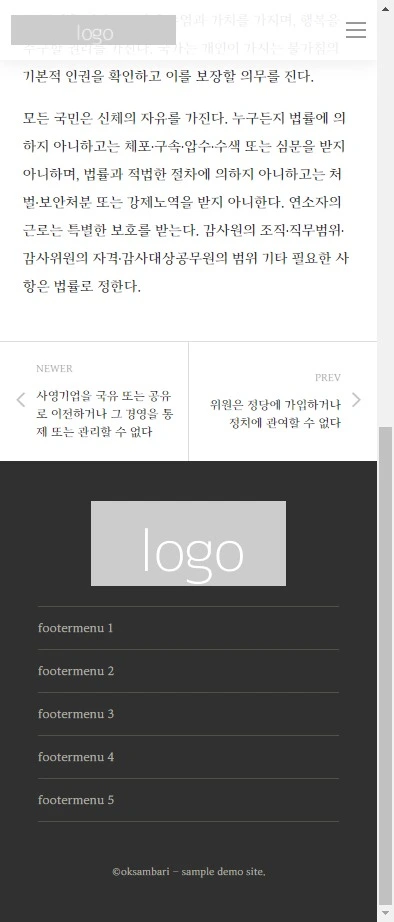This screenshot has height=922, width=394.
Task: Click the PREV label
Action: click(328, 378)
